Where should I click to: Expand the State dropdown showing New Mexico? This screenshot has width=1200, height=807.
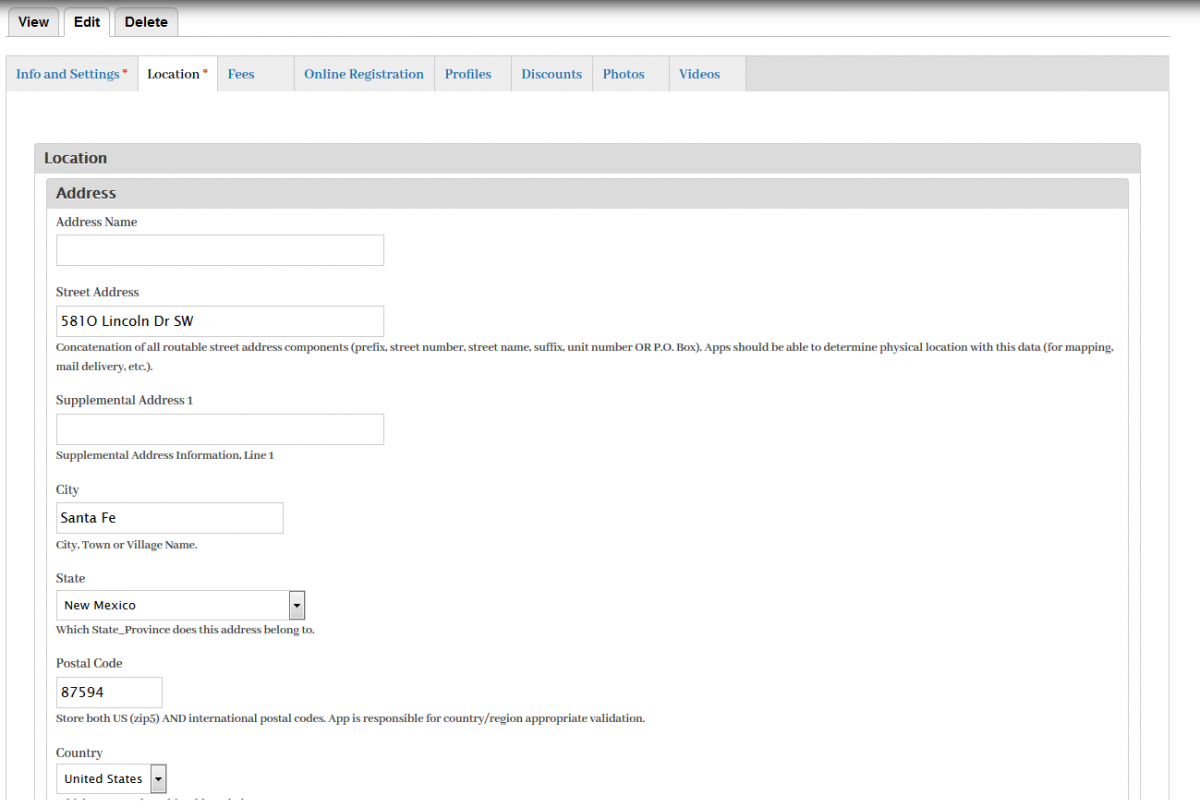180,605
